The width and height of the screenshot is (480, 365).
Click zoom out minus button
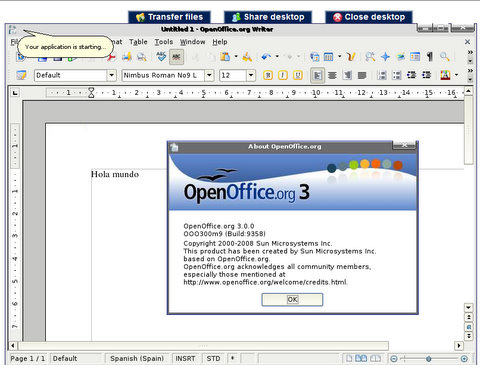click(x=394, y=359)
